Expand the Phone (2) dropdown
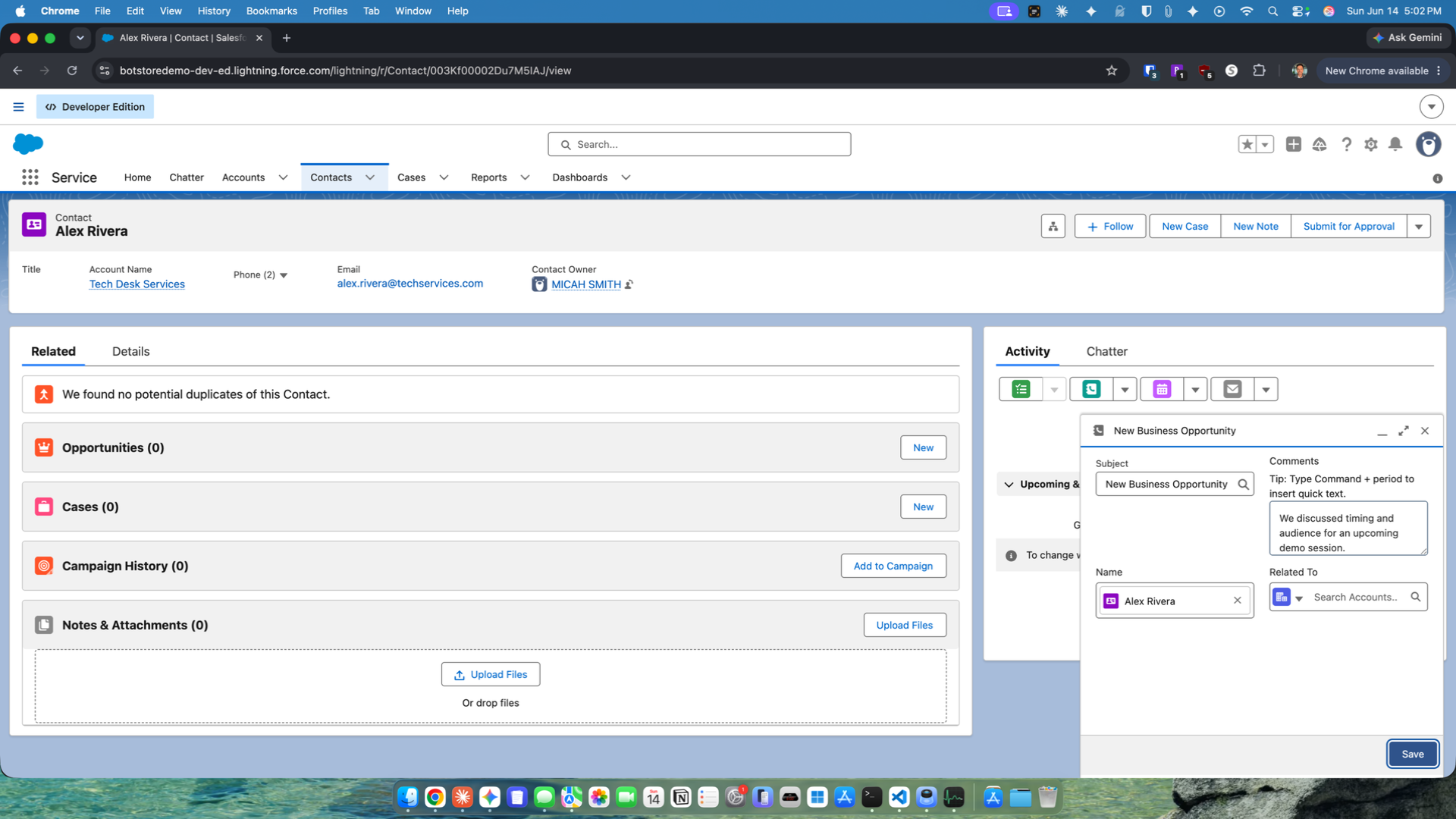Image resolution: width=1456 pixels, height=819 pixels. [284, 275]
